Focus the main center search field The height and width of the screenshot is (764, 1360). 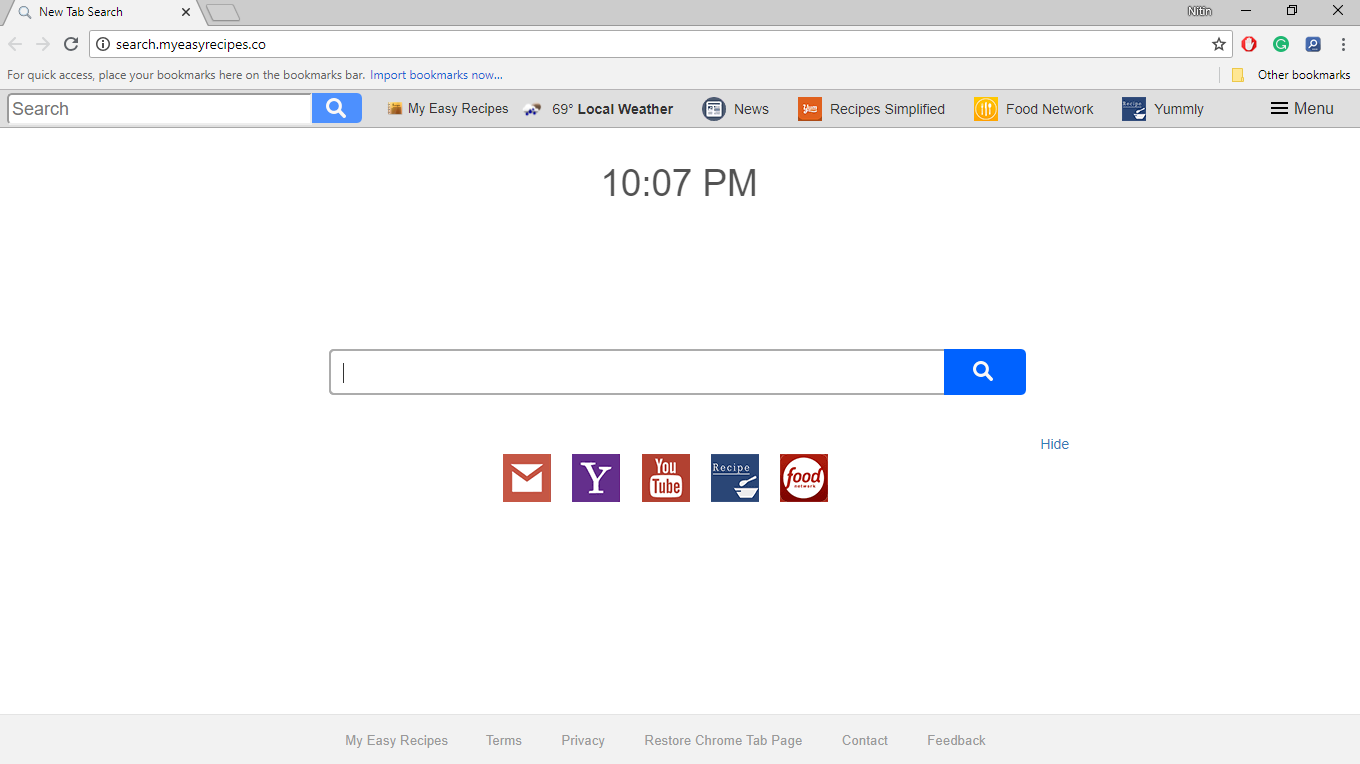pyautogui.click(x=637, y=372)
